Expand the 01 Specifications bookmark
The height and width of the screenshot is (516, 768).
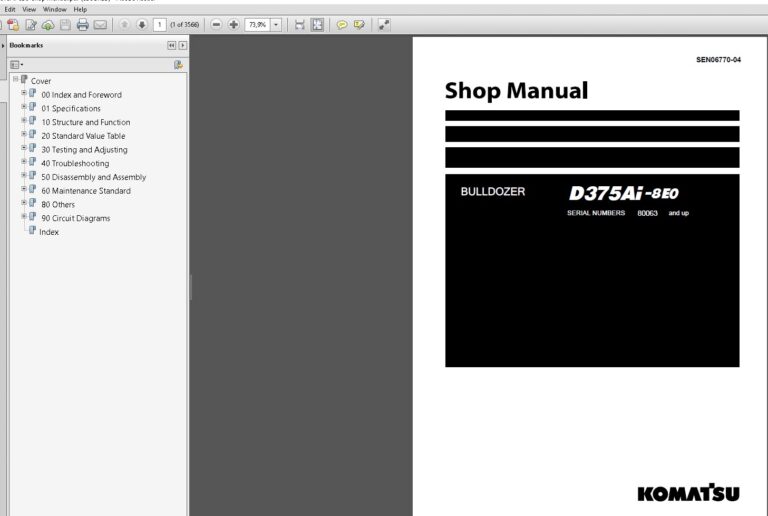(x=24, y=106)
